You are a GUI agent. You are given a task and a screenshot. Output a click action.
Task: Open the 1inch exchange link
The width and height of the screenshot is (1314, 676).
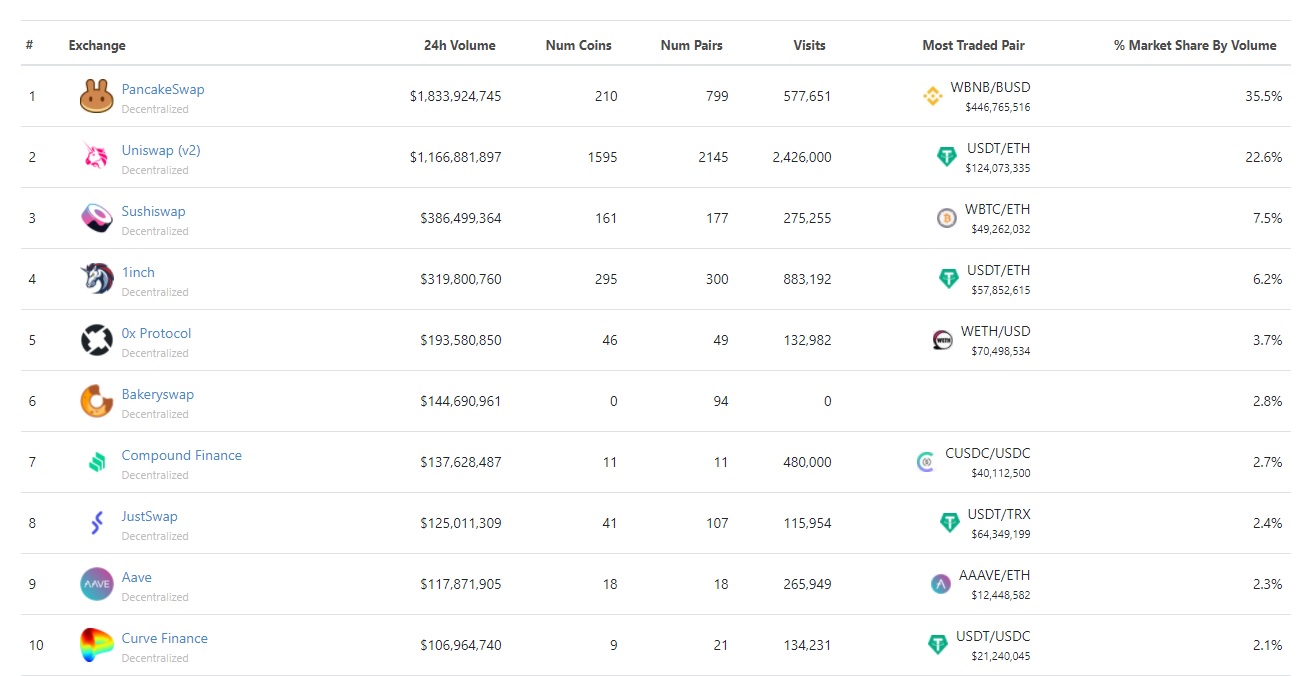(138, 272)
